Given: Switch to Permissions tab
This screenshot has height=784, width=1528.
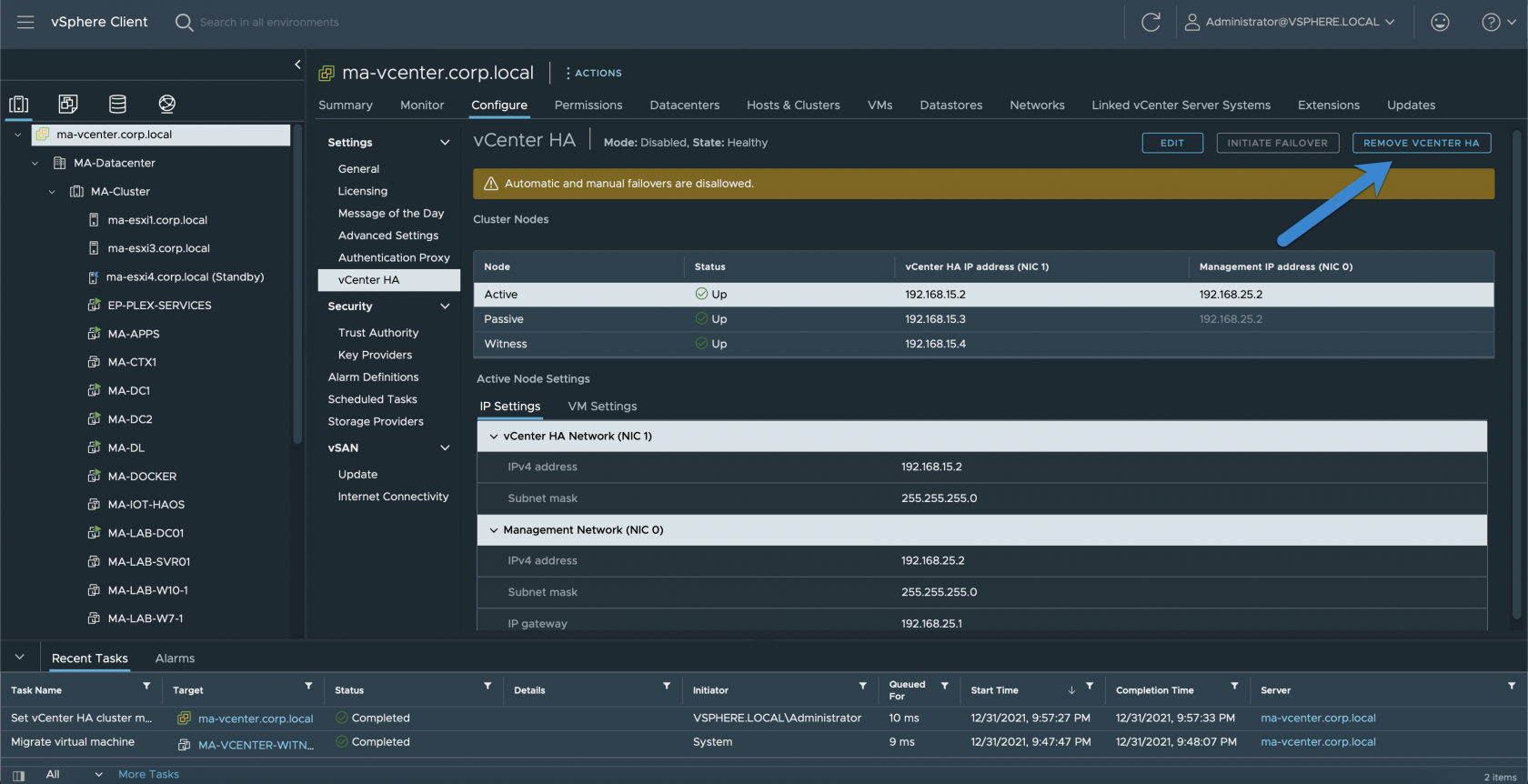Looking at the screenshot, I should [x=588, y=106].
